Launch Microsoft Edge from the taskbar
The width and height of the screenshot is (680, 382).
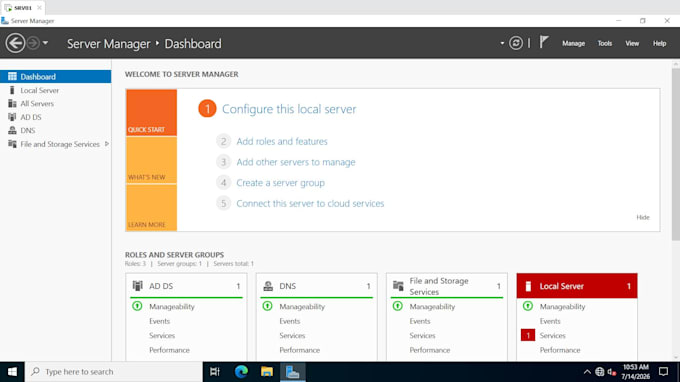[241, 372]
